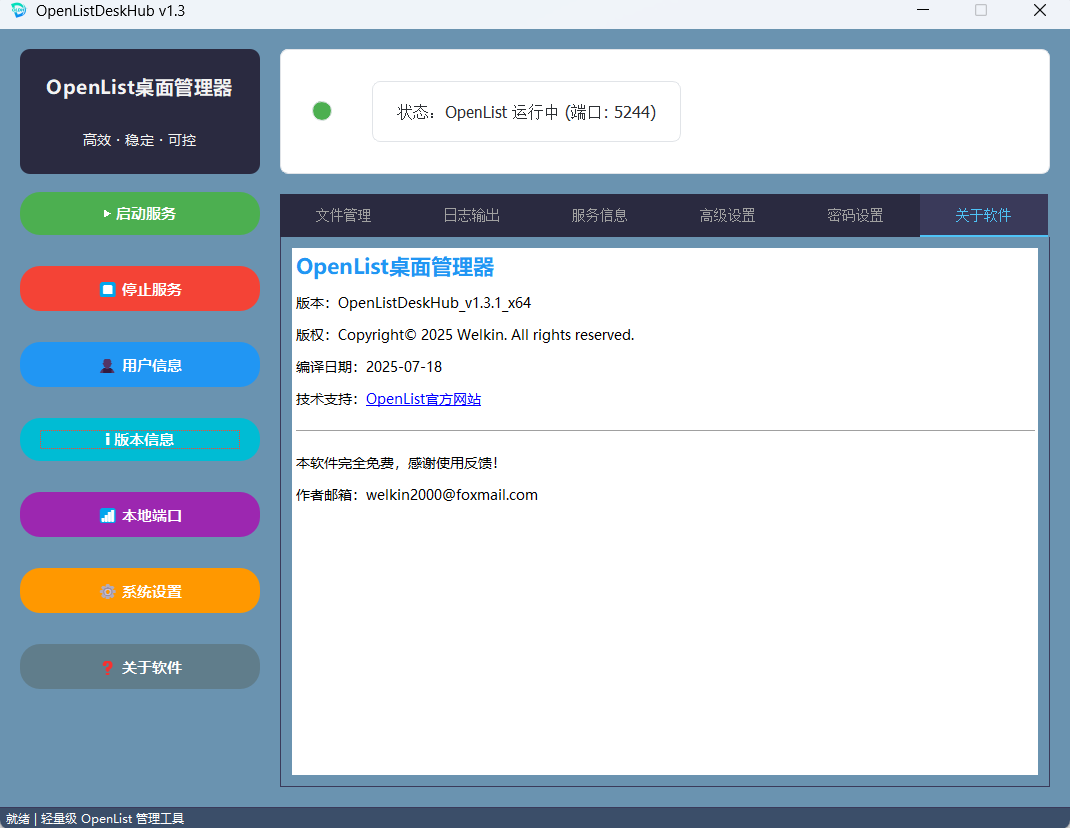Switch to the 文件管理 tab
The image size is (1070, 828).
343,216
